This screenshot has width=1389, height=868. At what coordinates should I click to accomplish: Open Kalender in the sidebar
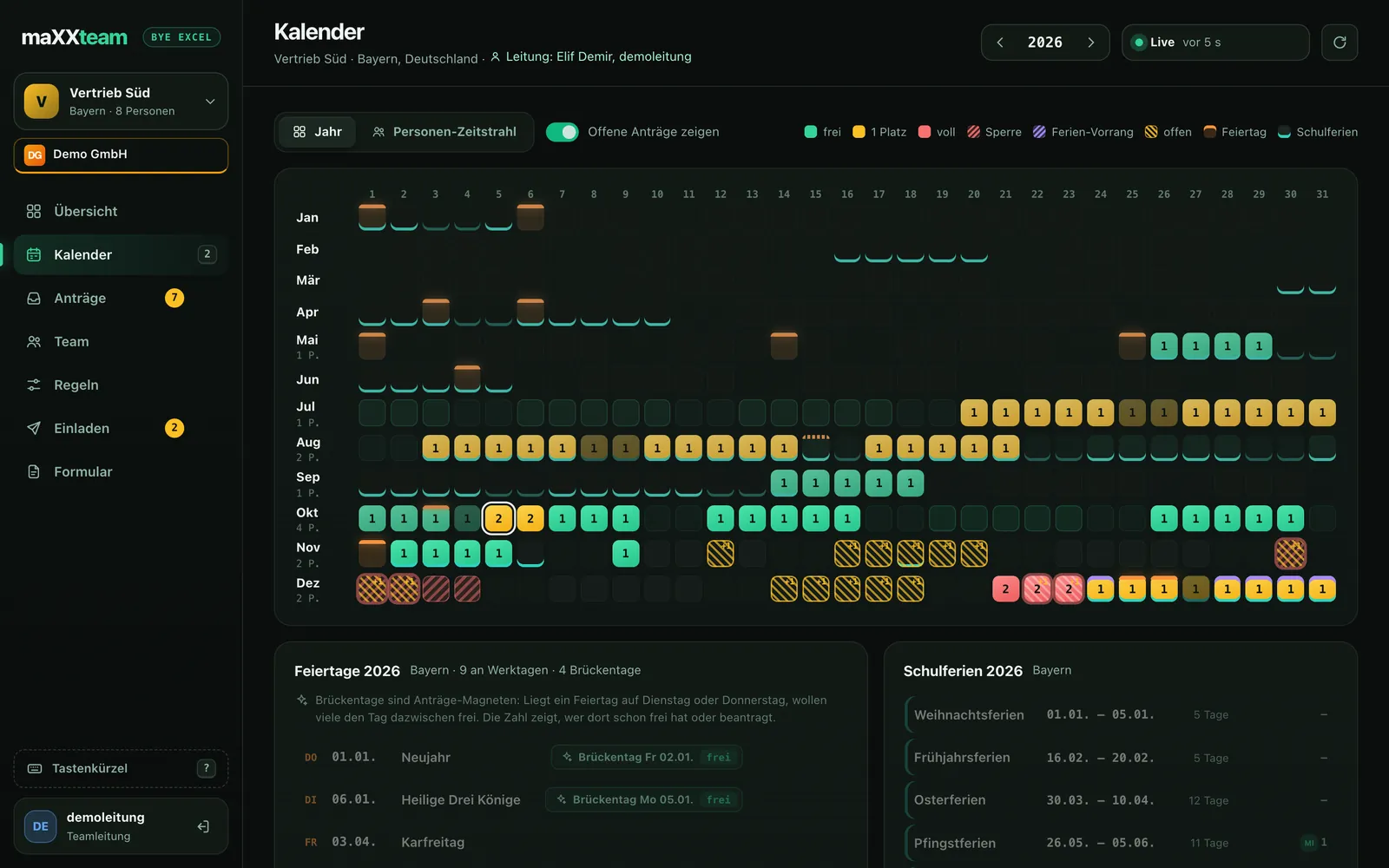tap(121, 254)
